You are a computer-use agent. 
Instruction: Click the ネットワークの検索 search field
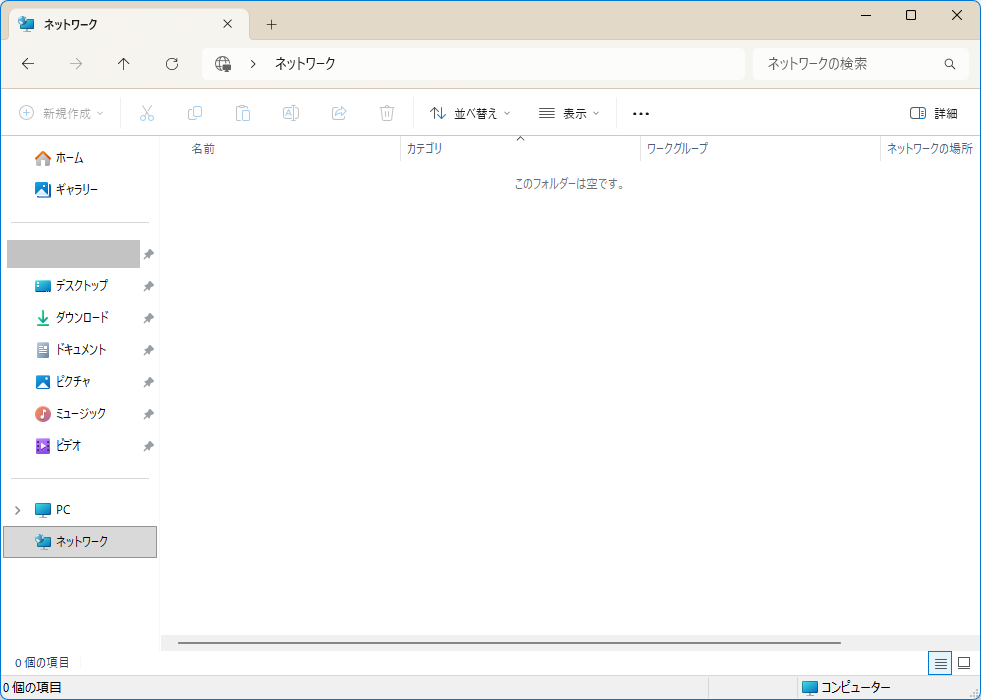(848, 64)
